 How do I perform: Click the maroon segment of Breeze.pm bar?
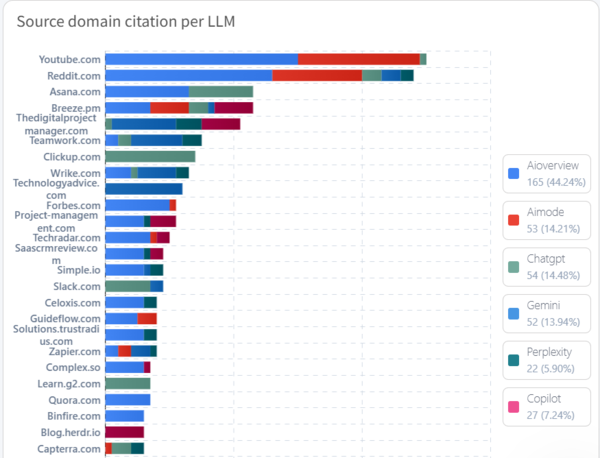click(x=234, y=108)
